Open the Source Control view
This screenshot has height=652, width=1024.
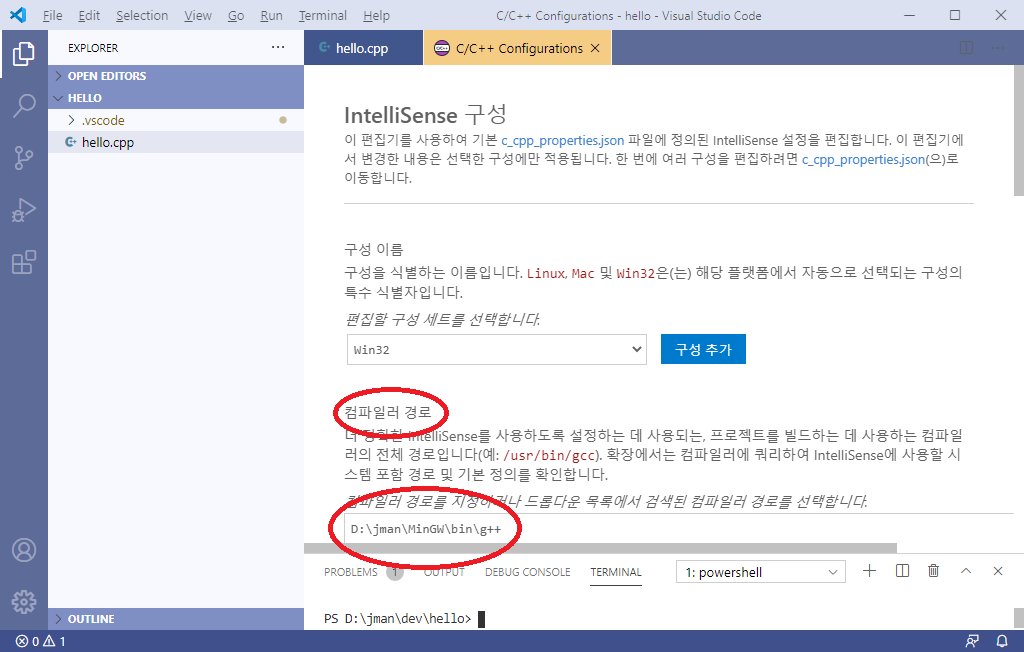(24, 157)
